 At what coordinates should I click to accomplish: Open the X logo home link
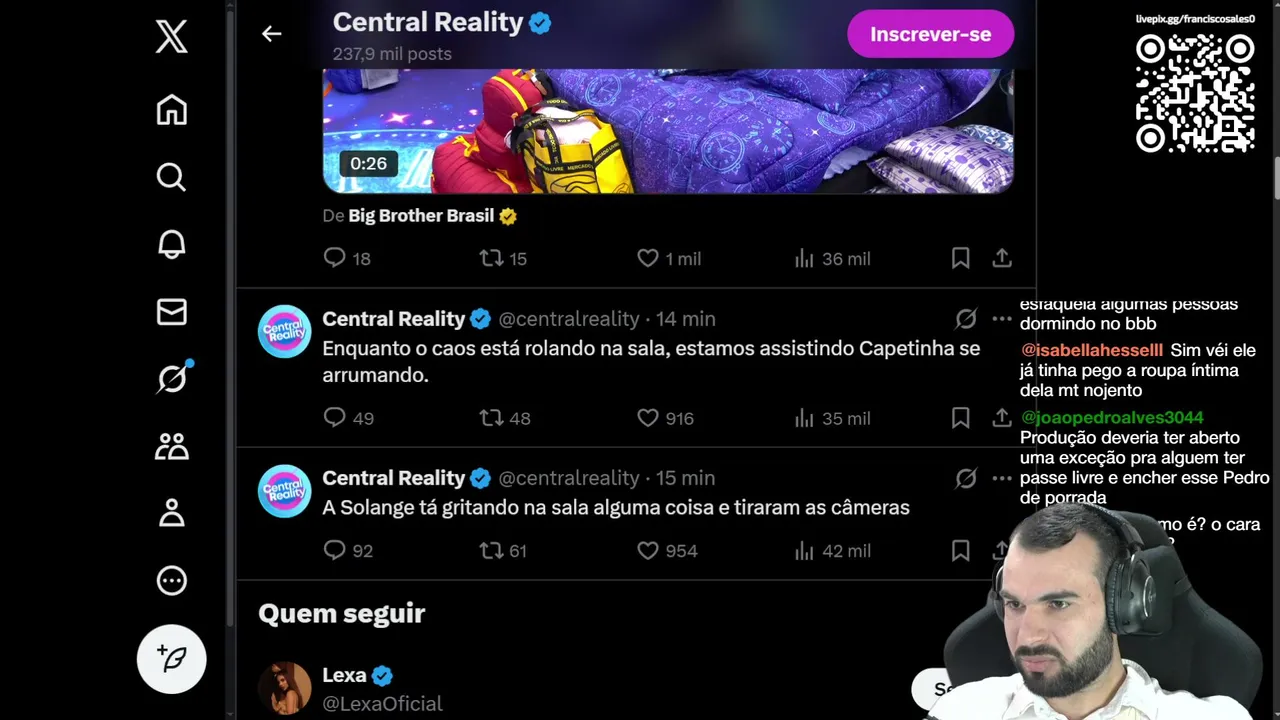click(172, 38)
